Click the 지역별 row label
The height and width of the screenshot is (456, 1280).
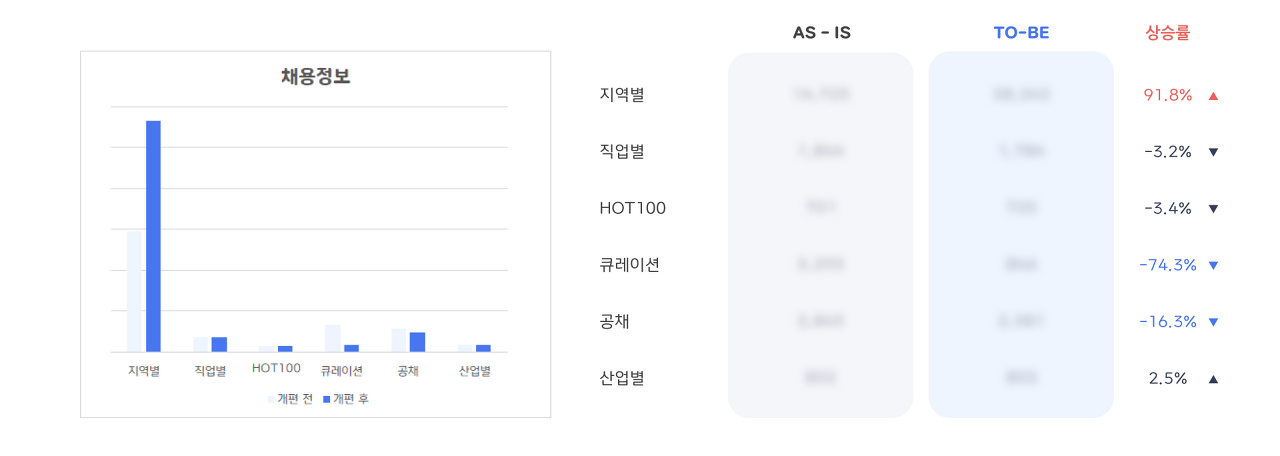tap(622, 95)
